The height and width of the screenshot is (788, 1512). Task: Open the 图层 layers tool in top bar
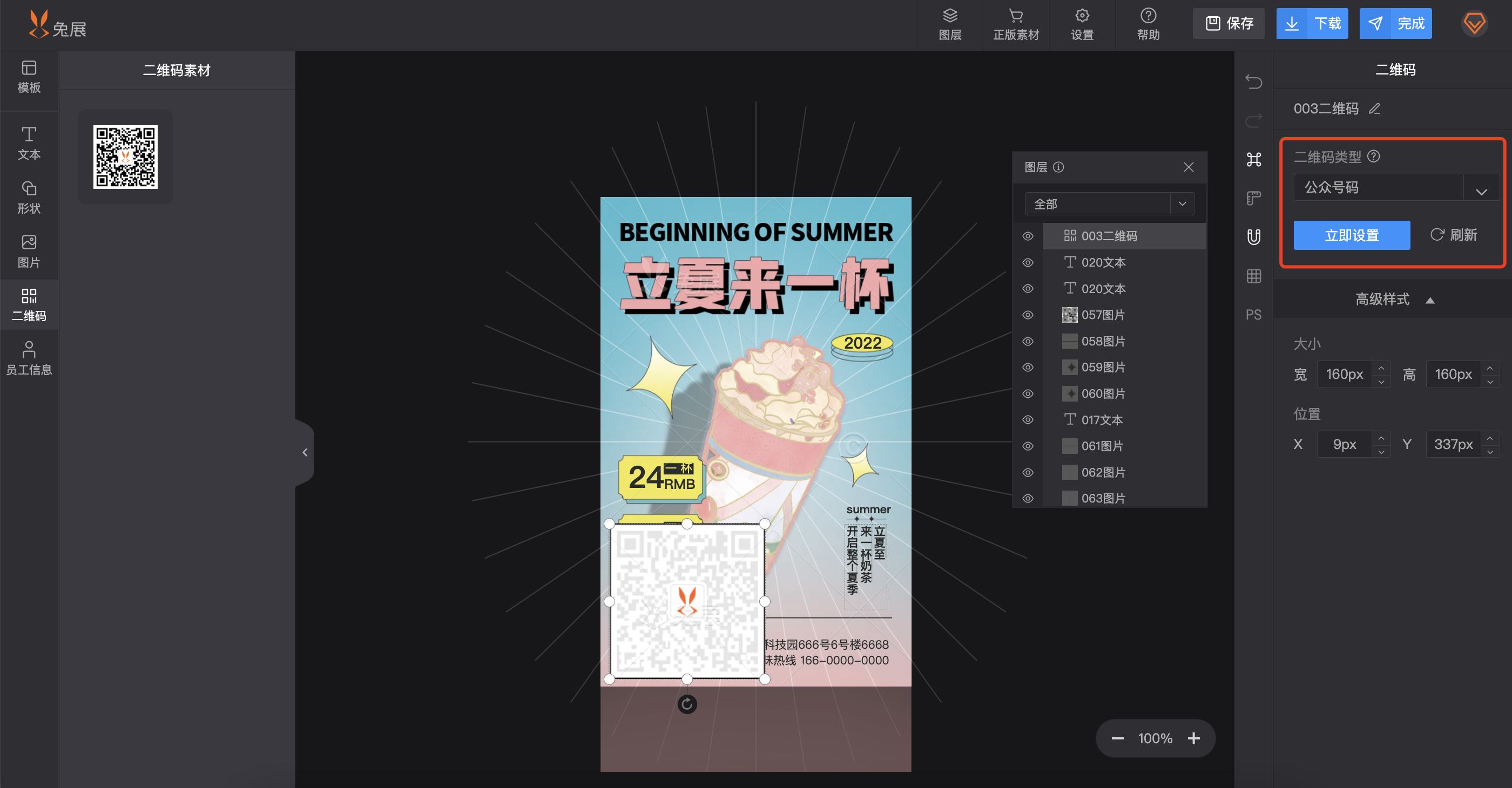tap(950, 25)
